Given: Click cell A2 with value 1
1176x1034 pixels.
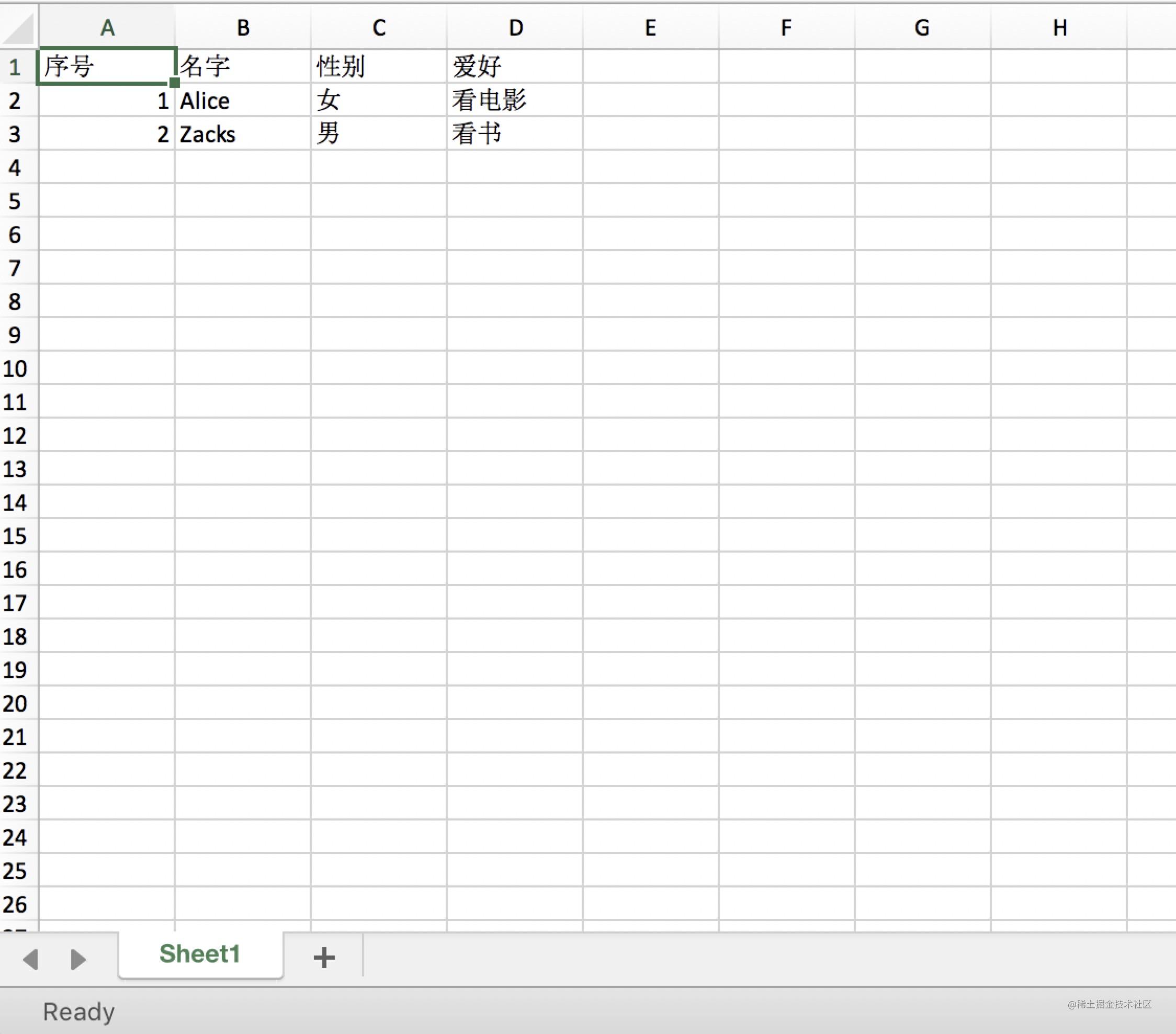Looking at the screenshot, I should pos(106,100).
